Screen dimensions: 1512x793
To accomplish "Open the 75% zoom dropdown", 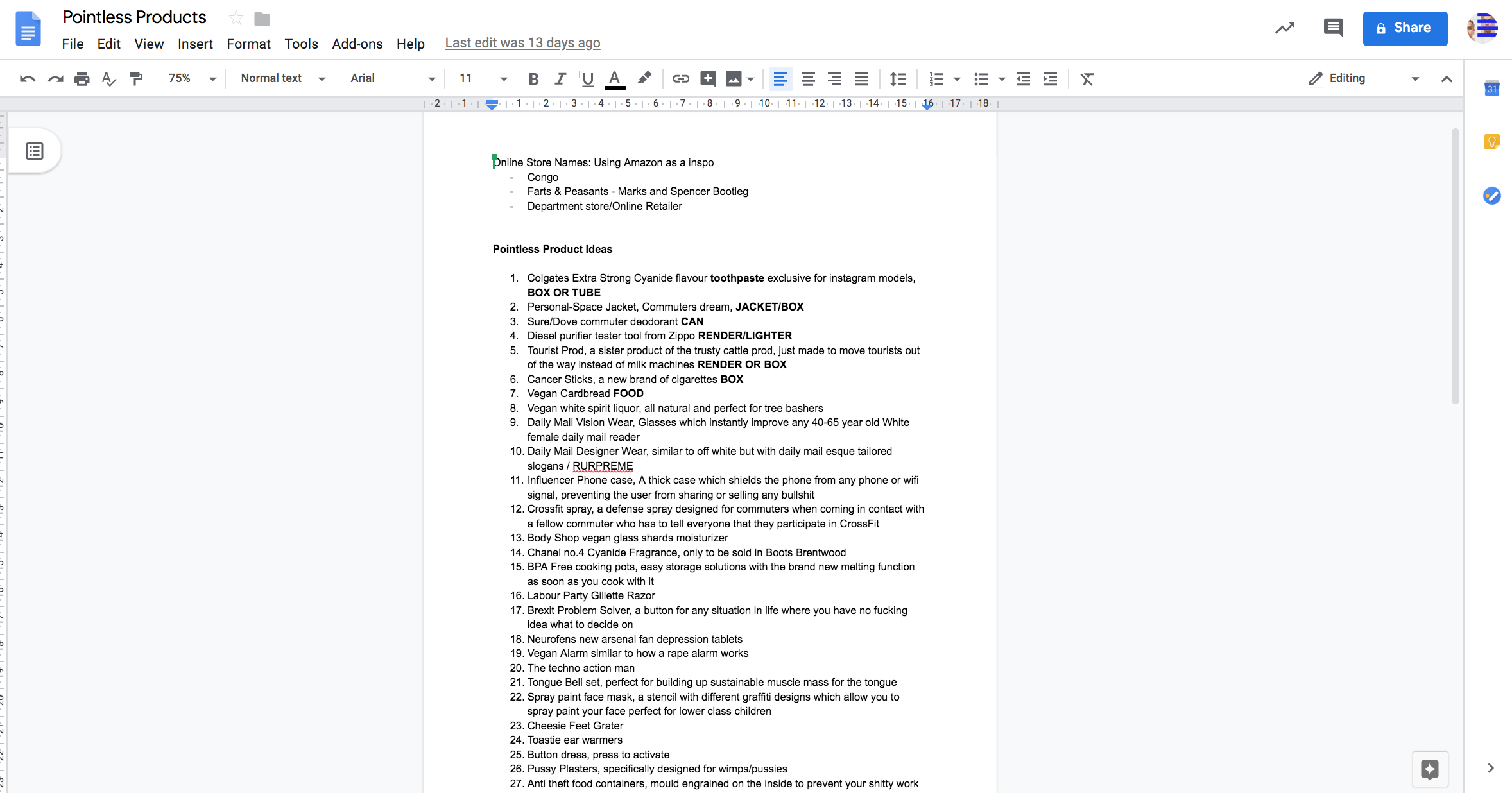I will pyautogui.click(x=192, y=78).
